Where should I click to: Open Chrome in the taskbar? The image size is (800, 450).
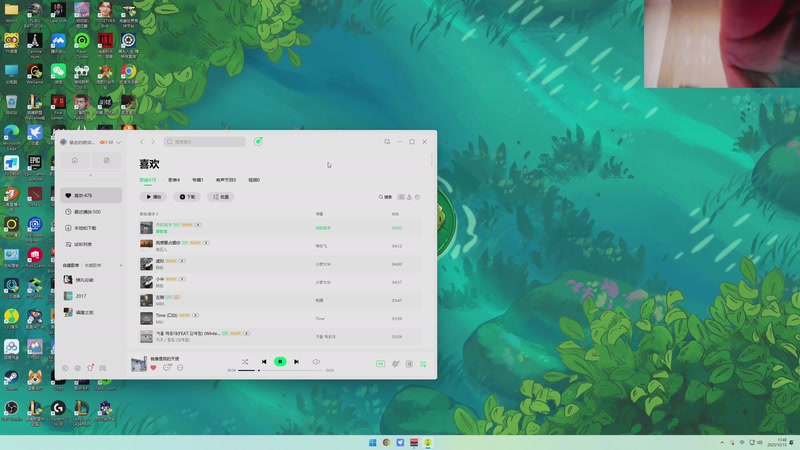pos(386,442)
